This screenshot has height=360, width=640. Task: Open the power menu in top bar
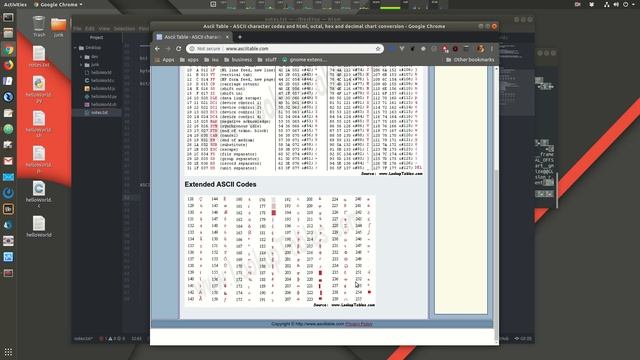click(x=625, y=4)
